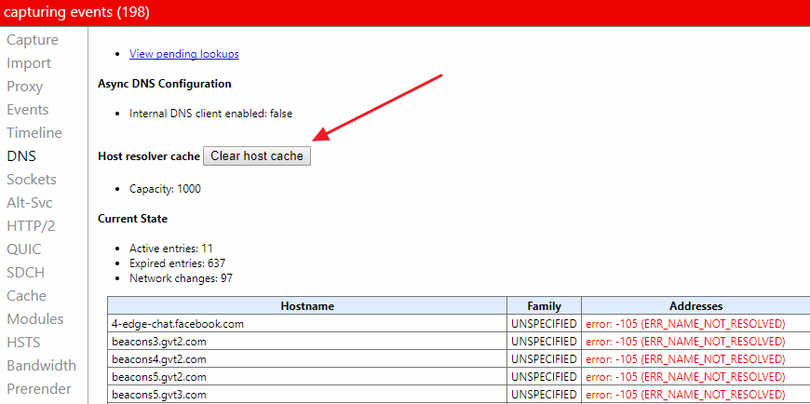This screenshot has height=404, width=810.
Task: Select the Prerender sidebar item
Action: click(x=40, y=388)
